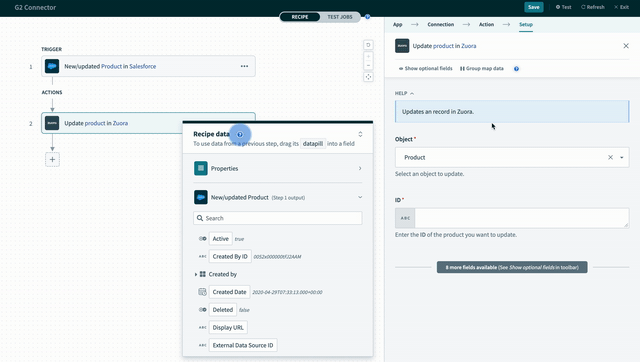Image resolution: width=640 pixels, height=362 pixels.
Task: Select the Created By ID datapill
Action: tap(230, 256)
